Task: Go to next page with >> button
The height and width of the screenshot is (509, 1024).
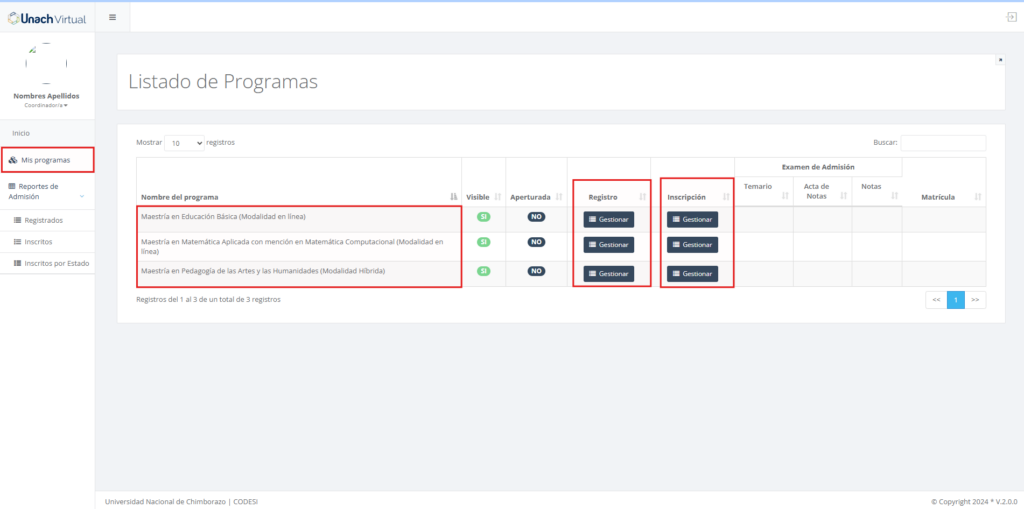Action: point(975,299)
